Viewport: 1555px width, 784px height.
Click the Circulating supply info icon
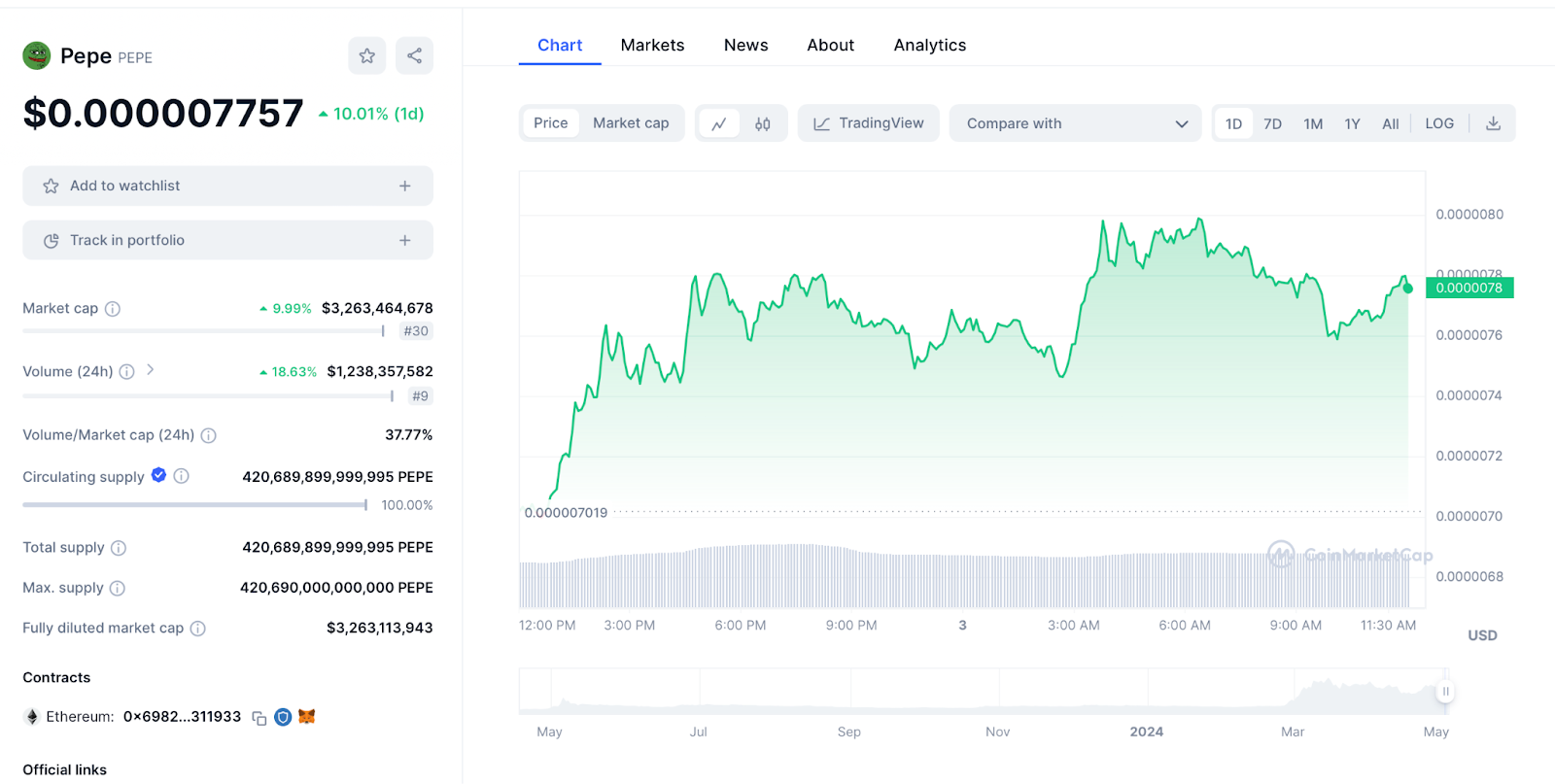181,476
